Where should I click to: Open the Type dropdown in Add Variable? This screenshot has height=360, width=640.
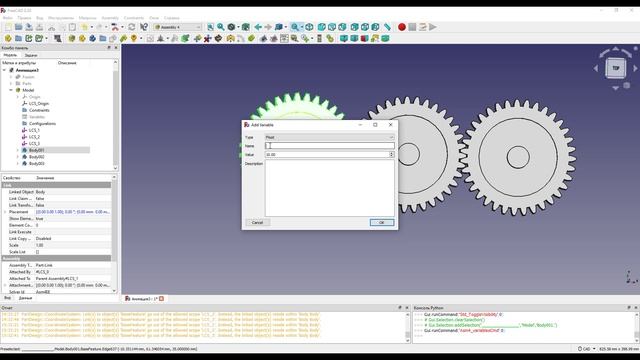point(329,137)
